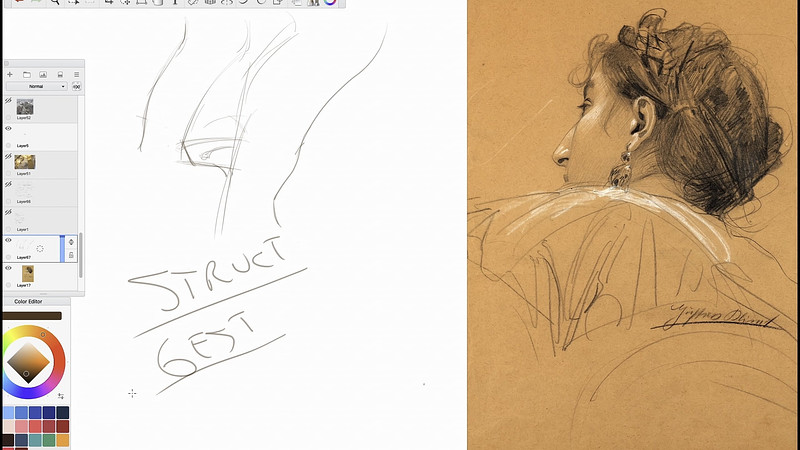The width and height of the screenshot is (800, 450).
Task: Hide Layer67 using its eye icon
Action: pos(8,240)
